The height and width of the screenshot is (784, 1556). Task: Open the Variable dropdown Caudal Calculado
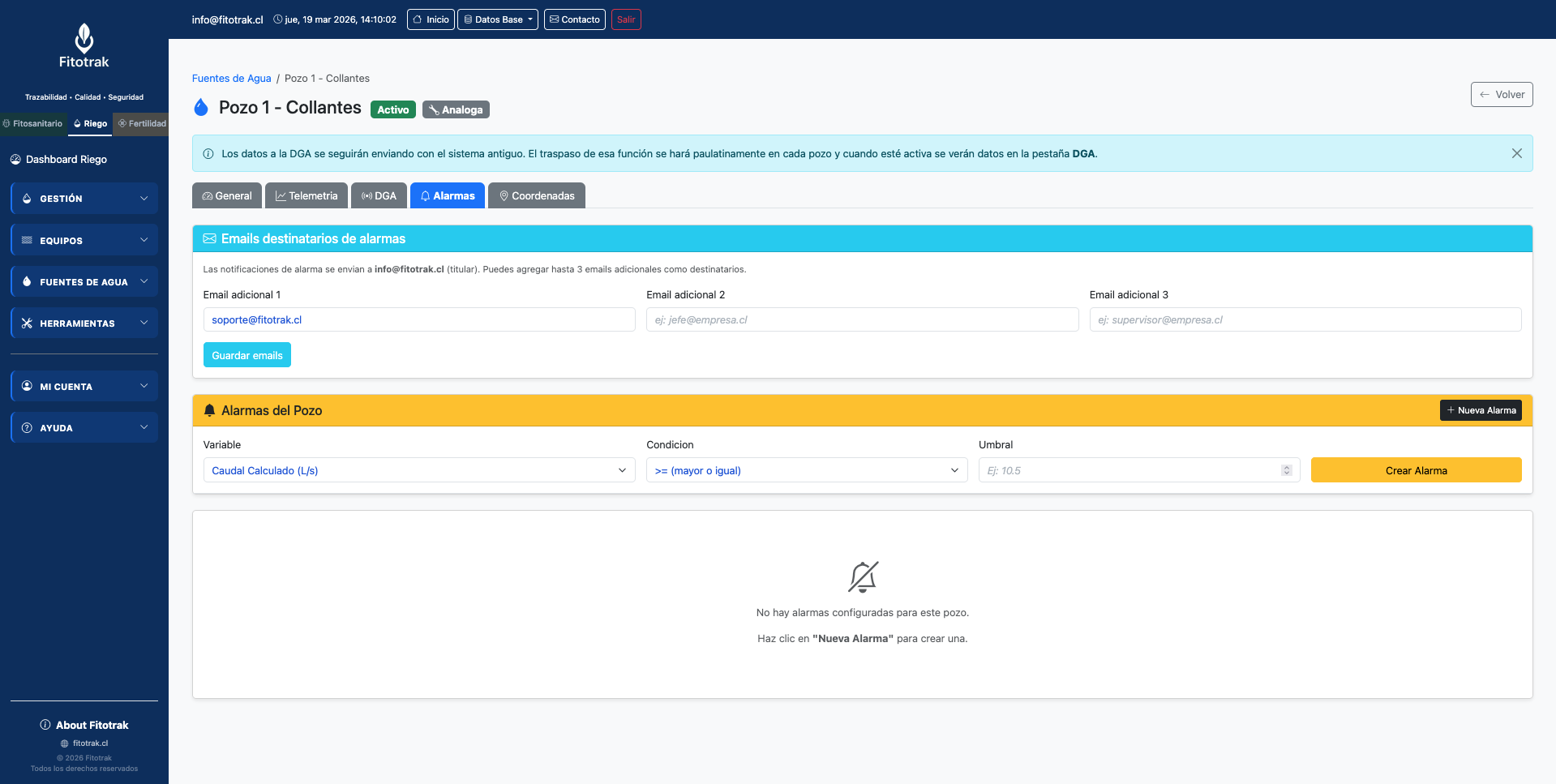(x=418, y=470)
